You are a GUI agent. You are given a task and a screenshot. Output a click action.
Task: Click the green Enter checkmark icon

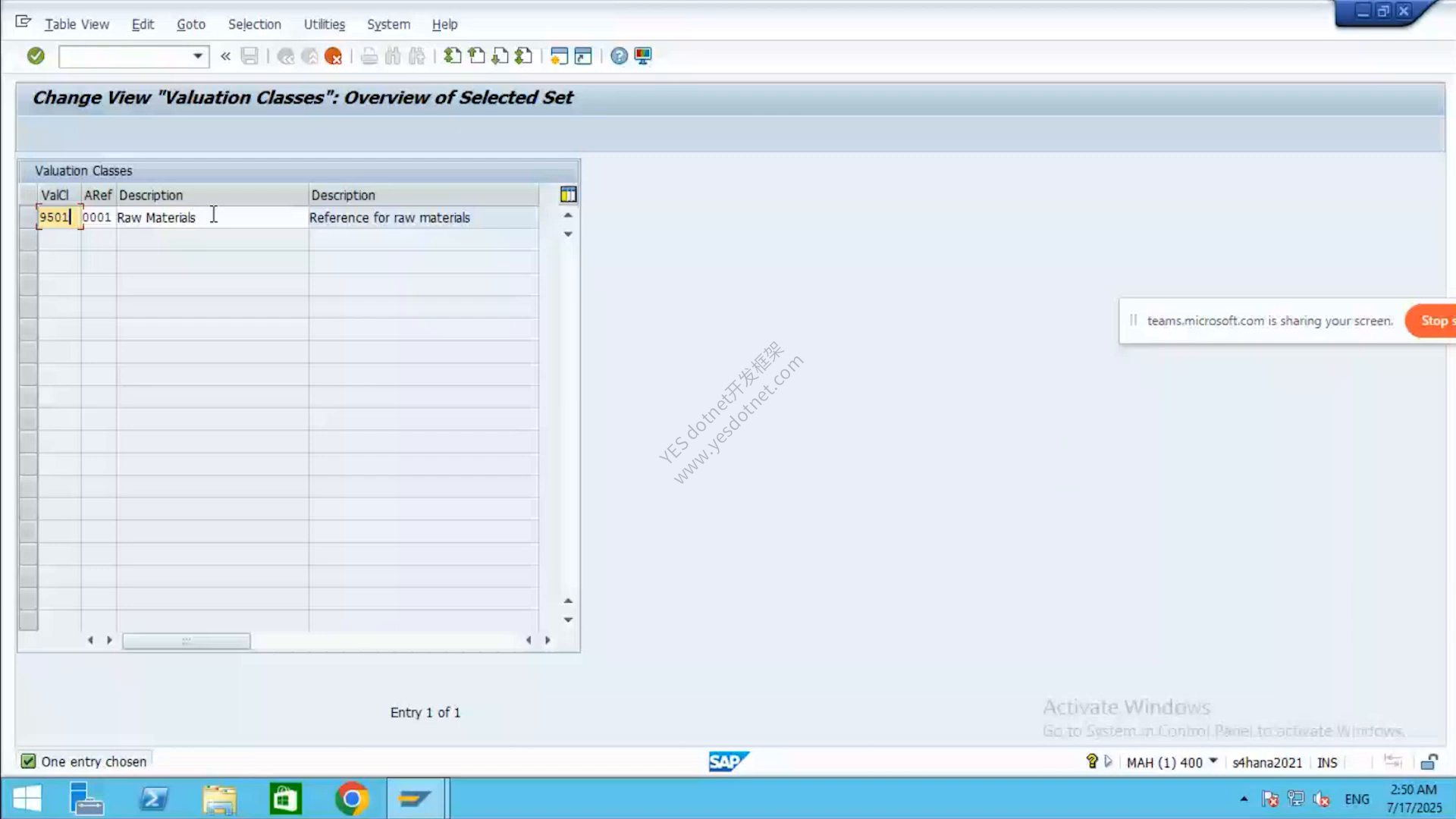pyautogui.click(x=36, y=55)
